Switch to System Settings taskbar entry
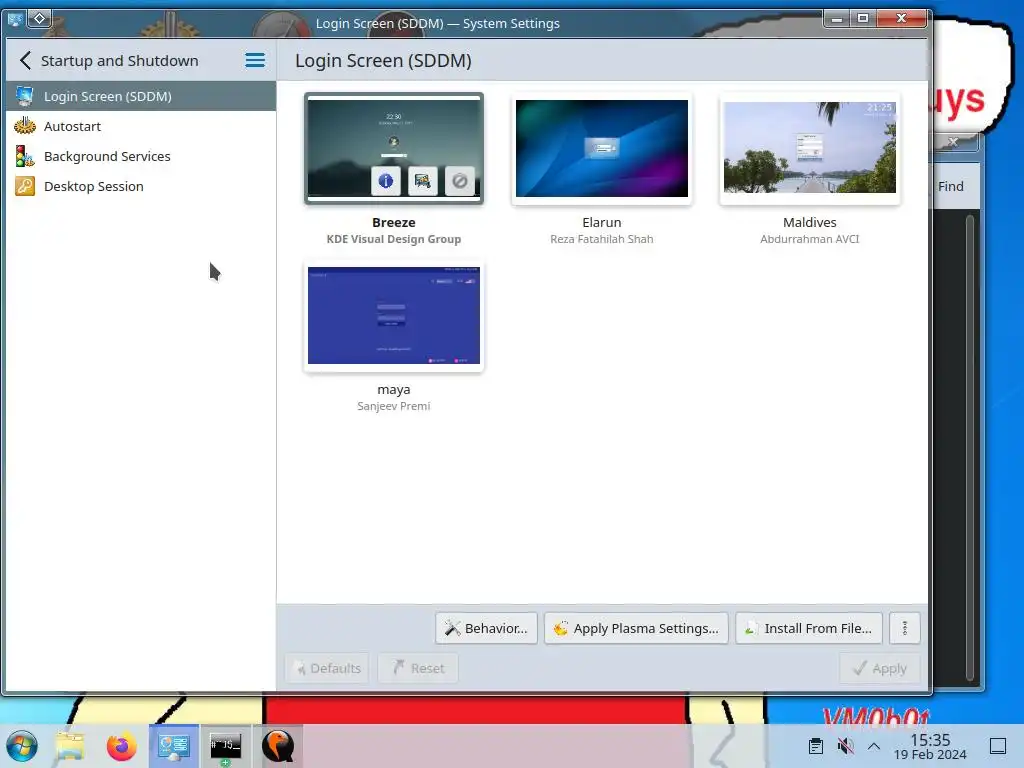1024x768 pixels. (x=174, y=746)
